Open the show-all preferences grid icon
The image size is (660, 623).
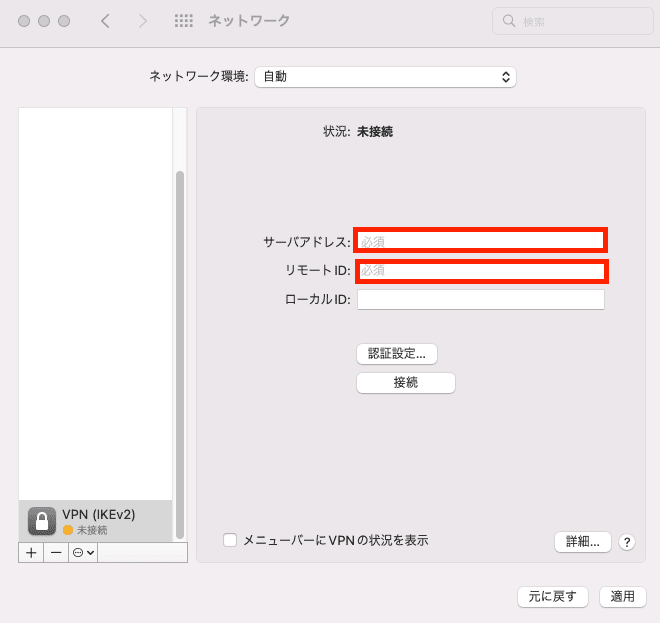[x=184, y=21]
